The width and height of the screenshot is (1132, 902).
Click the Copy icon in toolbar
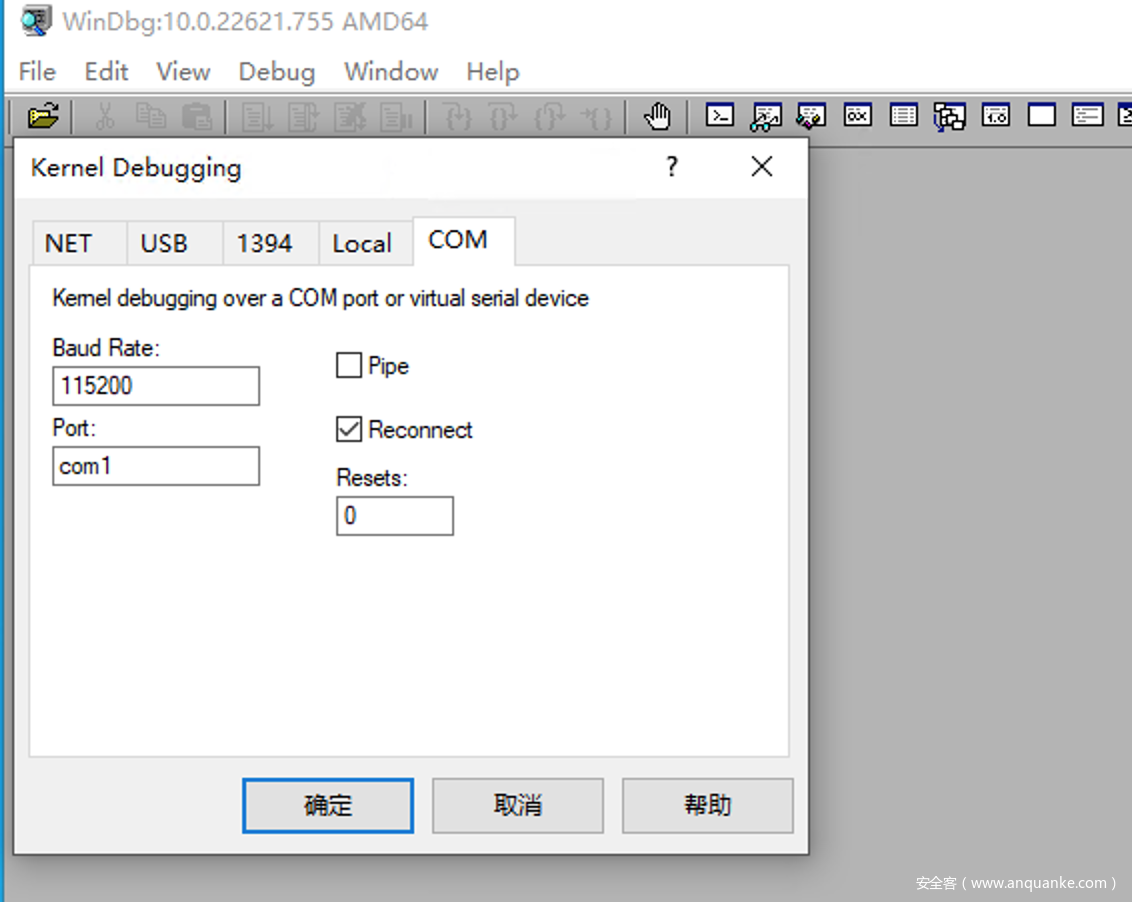click(151, 116)
